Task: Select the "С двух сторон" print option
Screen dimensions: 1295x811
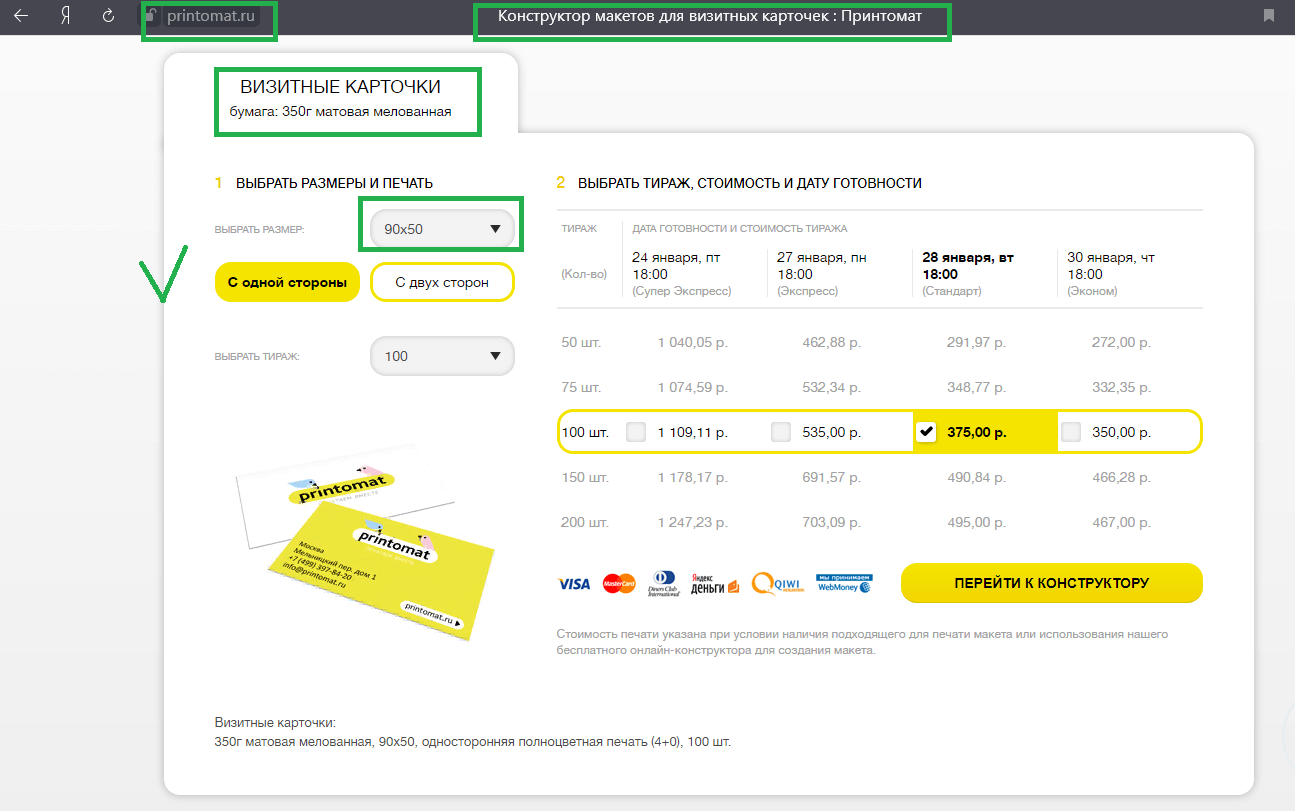Action: tap(442, 282)
